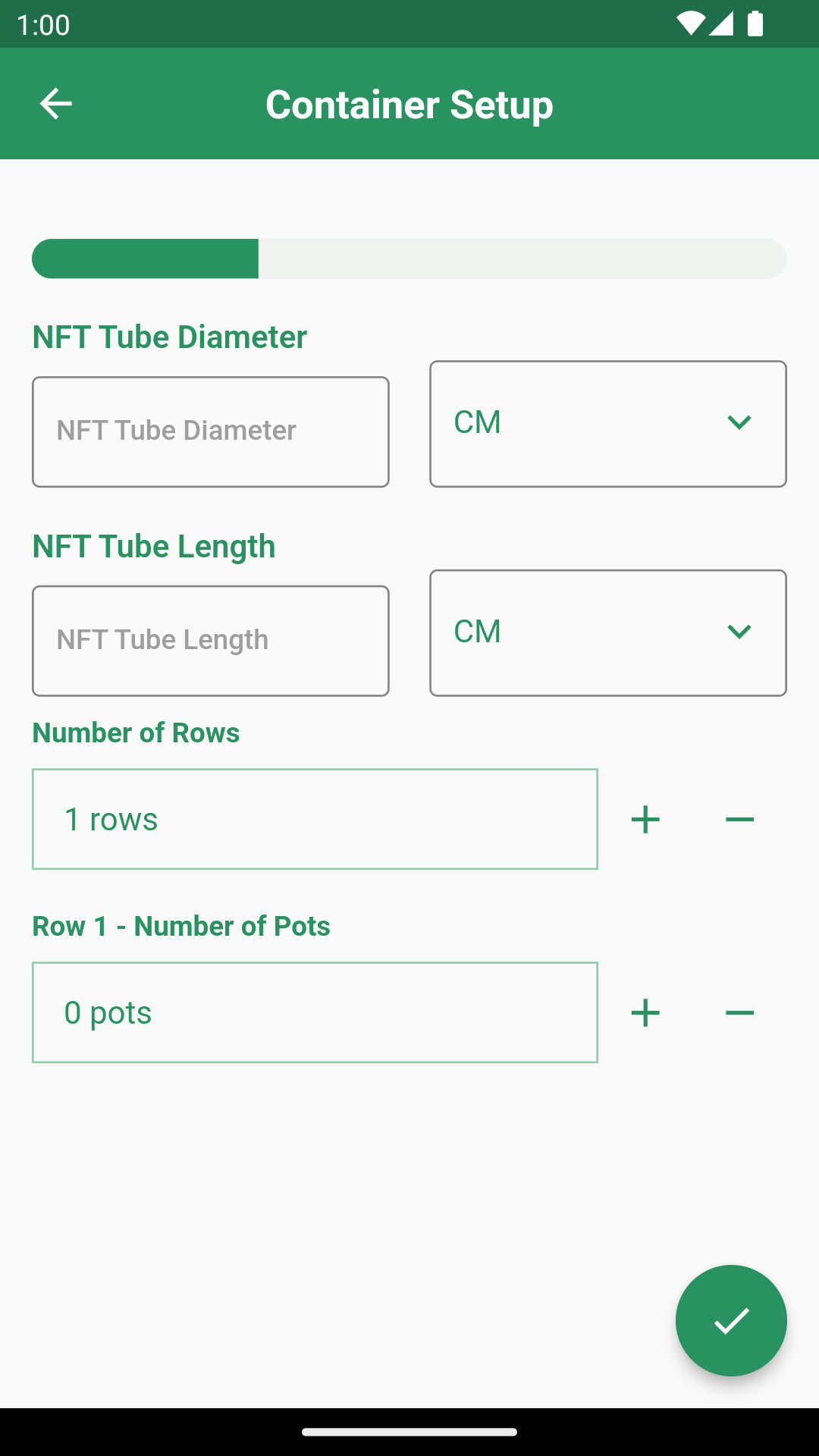This screenshot has height=1456, width=819.
Task: Decrease number of rows with minus
Action: [739, 820]
